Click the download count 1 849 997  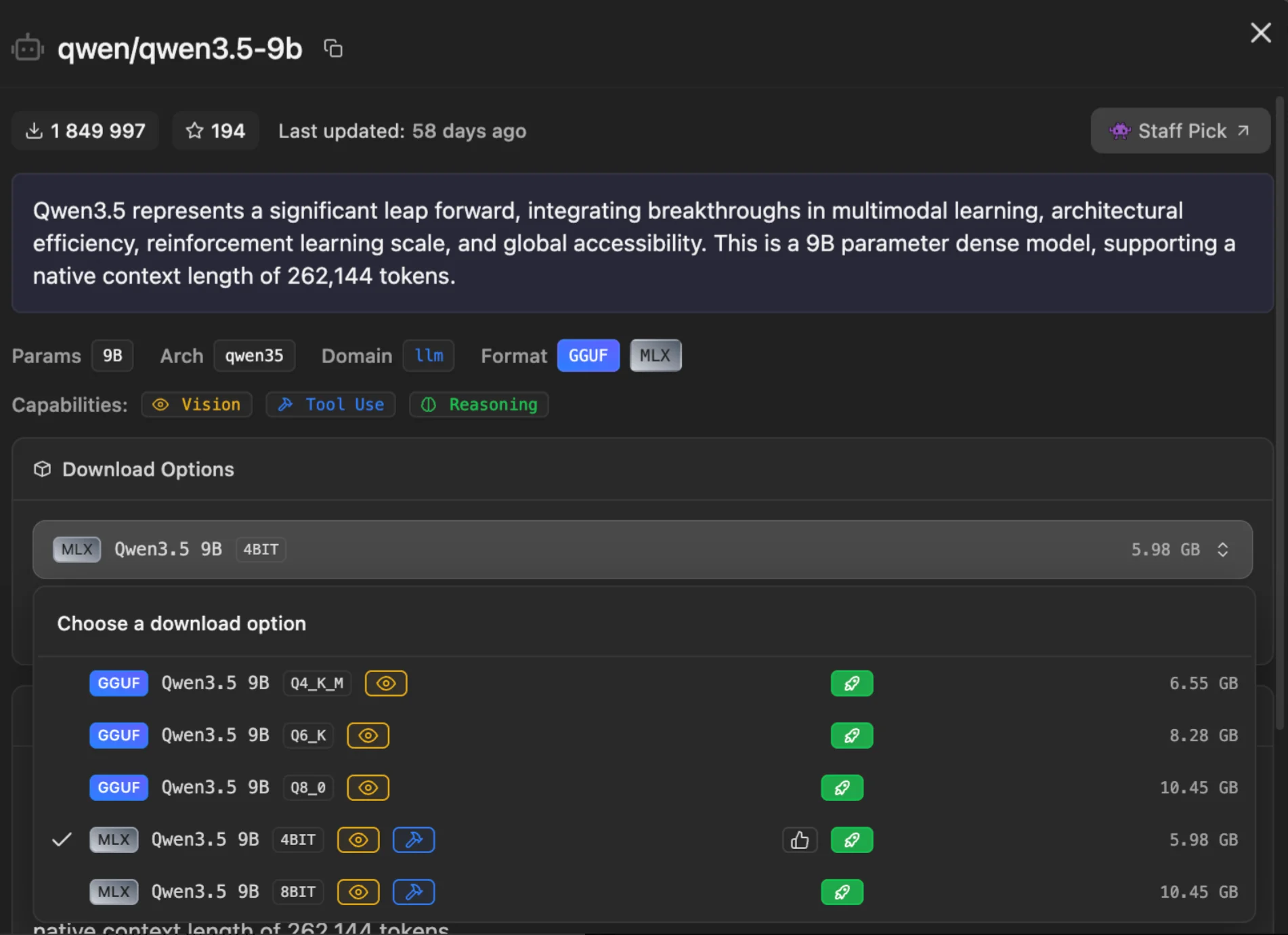[85, 131]
